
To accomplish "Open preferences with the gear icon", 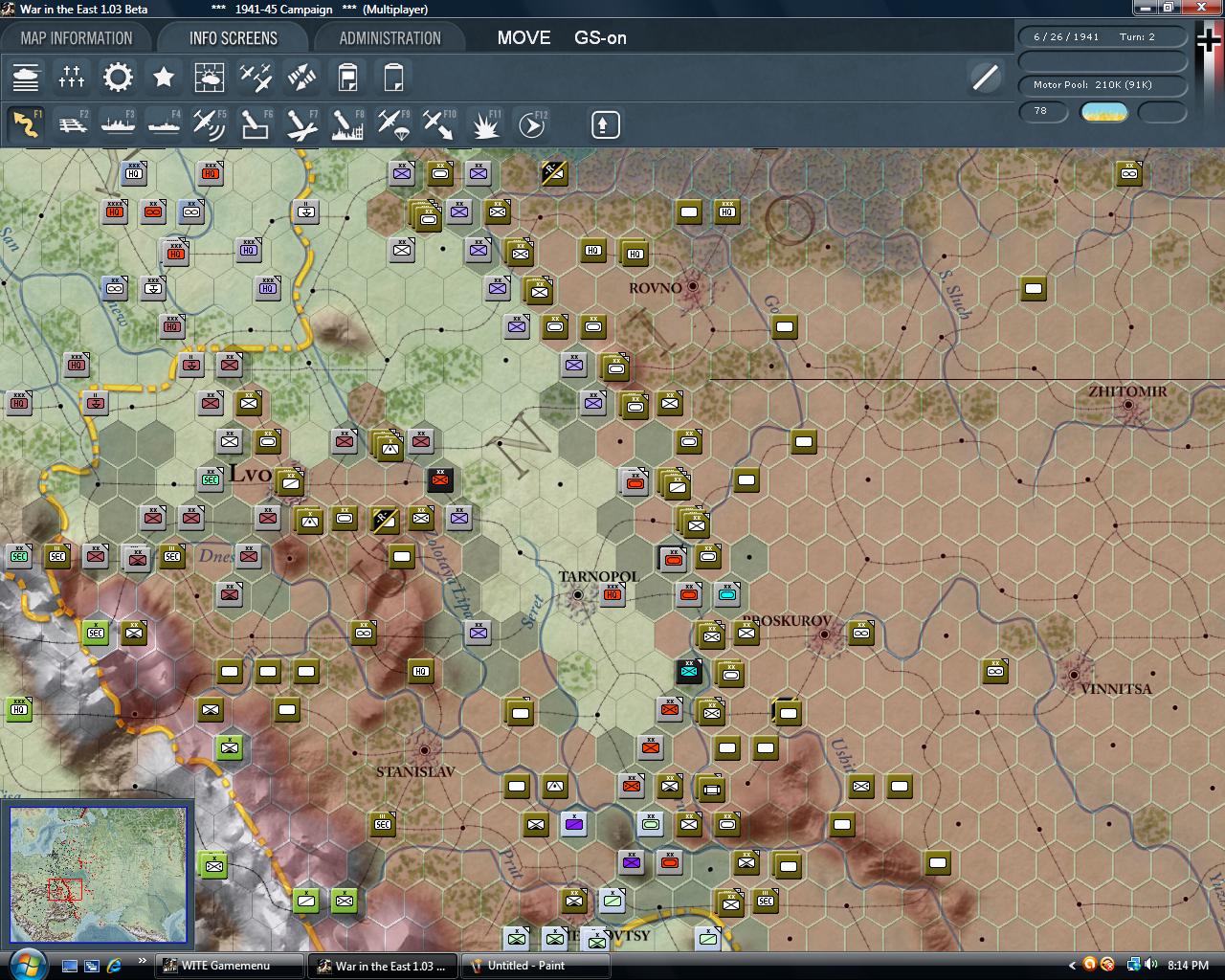I will tap(118, 77).
